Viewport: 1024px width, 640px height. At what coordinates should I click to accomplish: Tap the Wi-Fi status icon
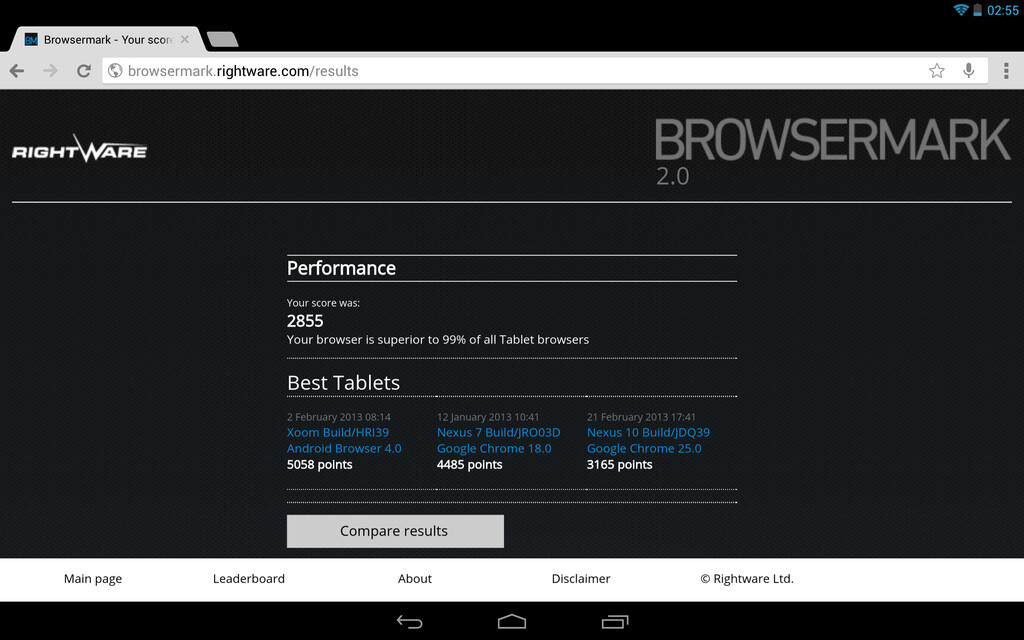pos(961,10)
